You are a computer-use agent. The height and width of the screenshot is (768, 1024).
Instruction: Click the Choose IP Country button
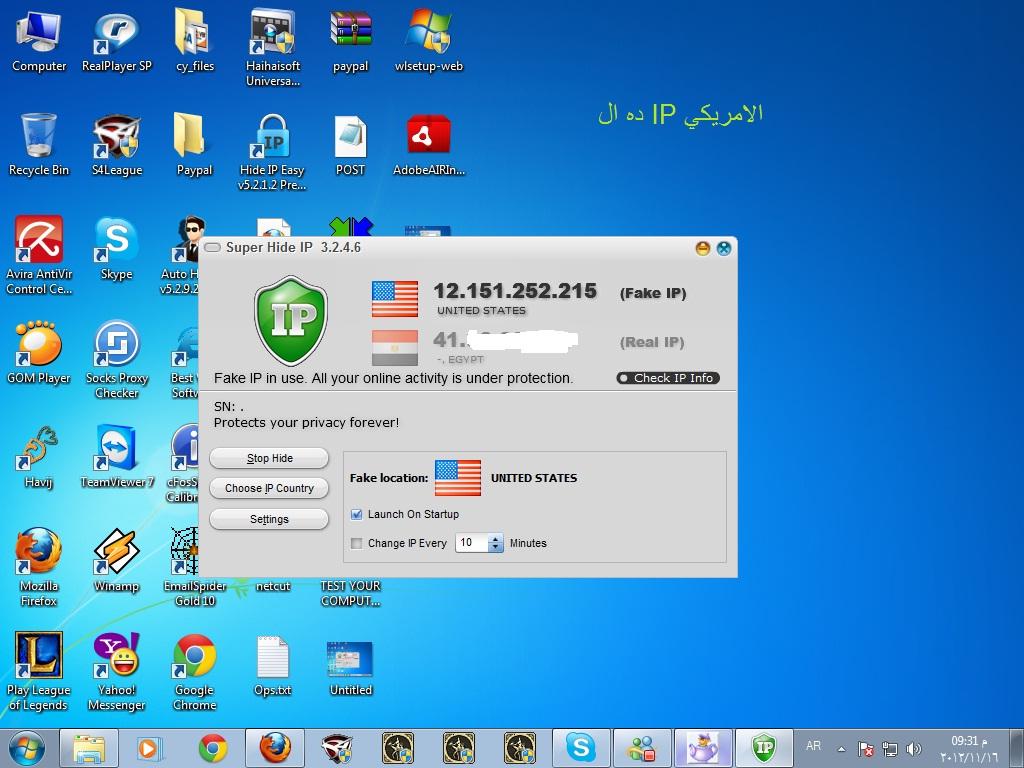(269, 488)
